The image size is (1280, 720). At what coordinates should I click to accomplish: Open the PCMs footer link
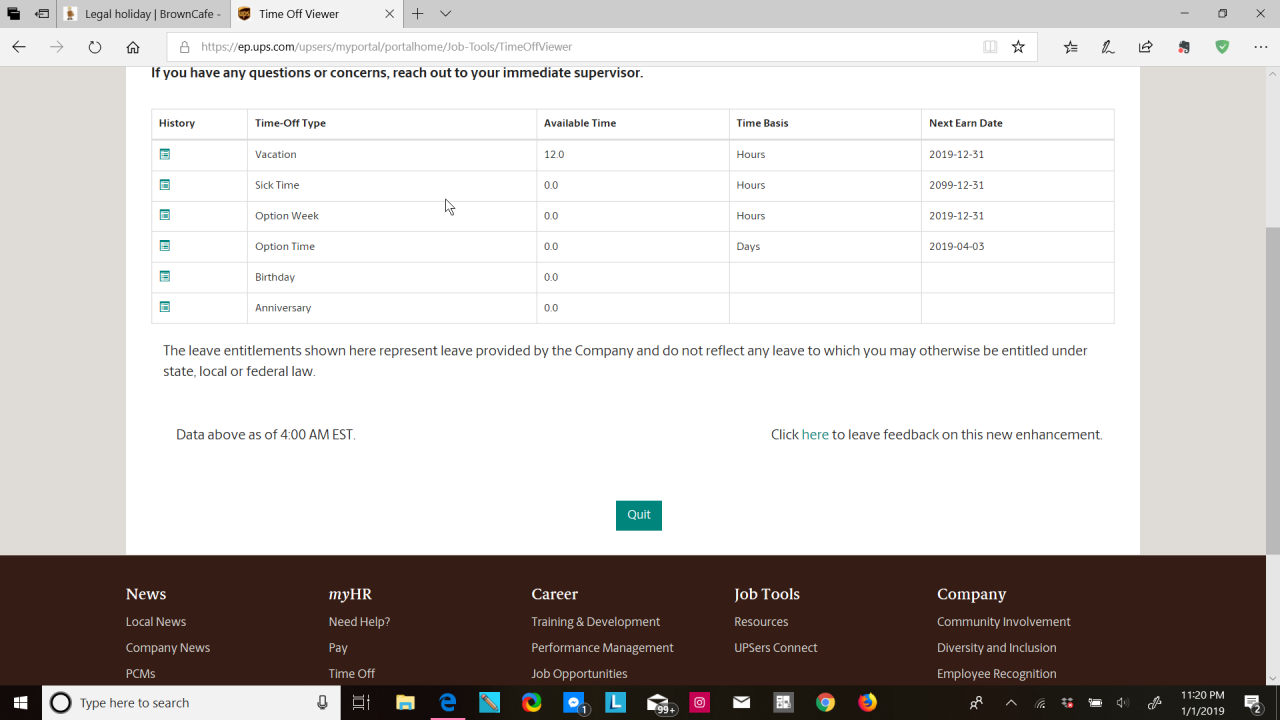pyautogui.click(x=140, y=674)
